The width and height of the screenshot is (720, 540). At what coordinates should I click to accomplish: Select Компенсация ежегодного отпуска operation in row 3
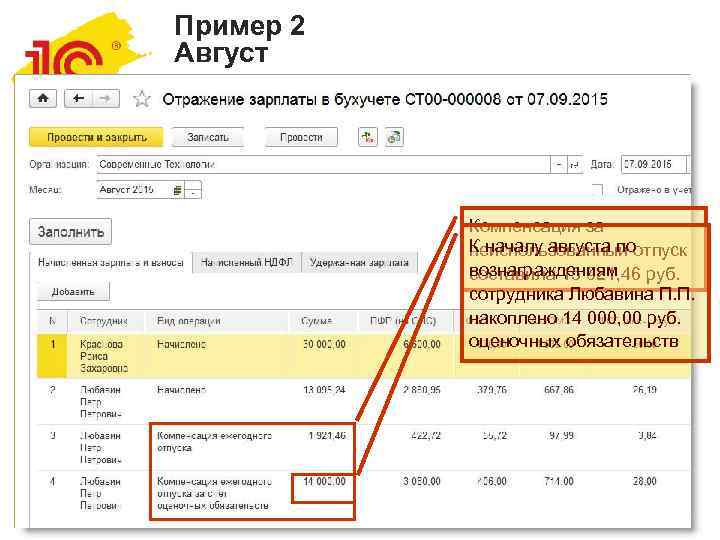point(214,441)
